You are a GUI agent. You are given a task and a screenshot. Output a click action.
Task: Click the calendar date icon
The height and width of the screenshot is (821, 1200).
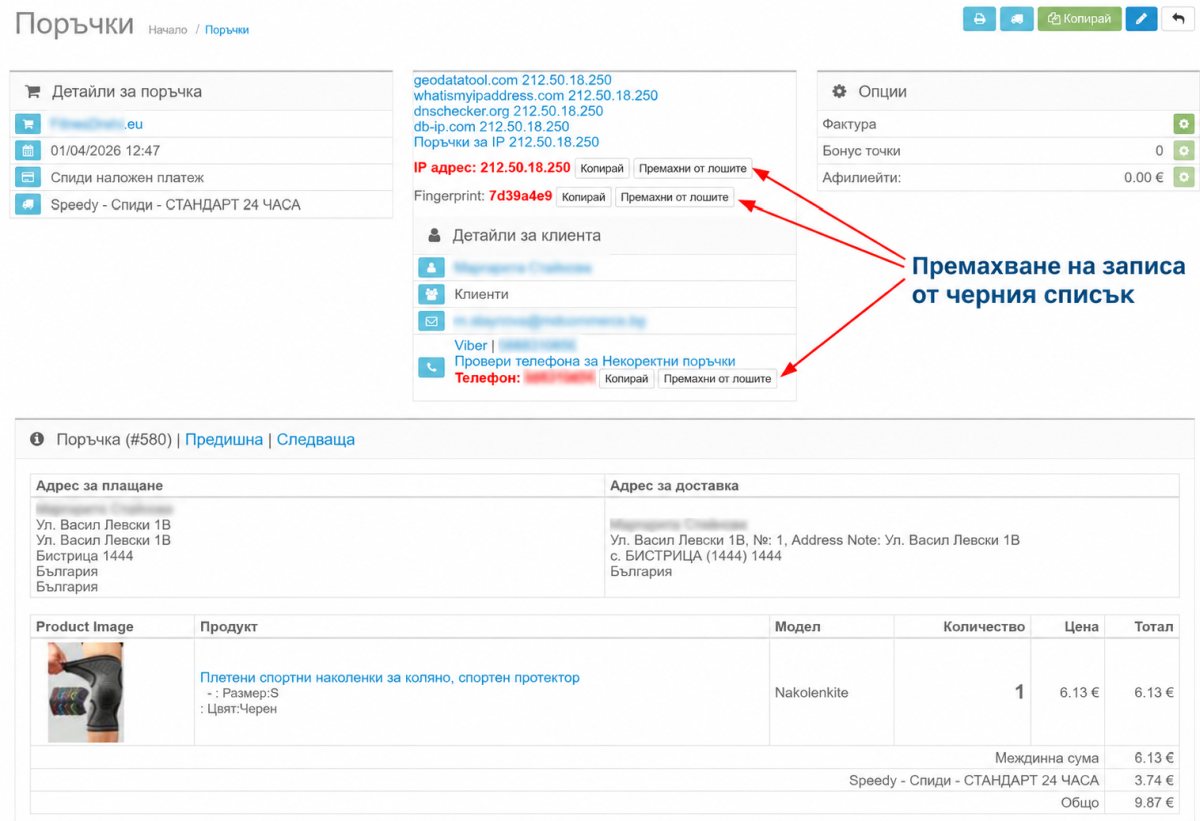pos(27,151)
